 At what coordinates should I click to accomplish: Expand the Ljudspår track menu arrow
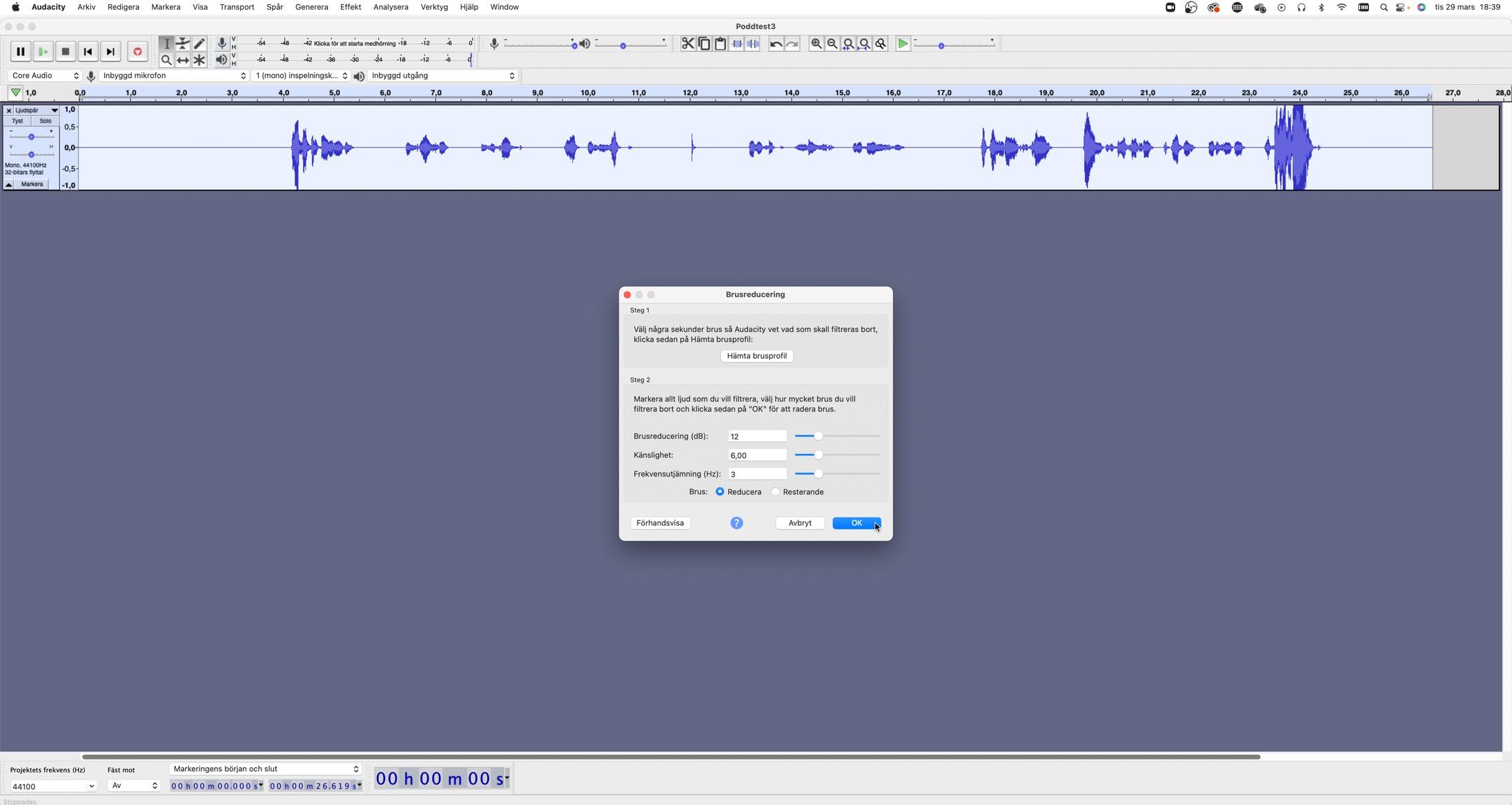point(55,110)
